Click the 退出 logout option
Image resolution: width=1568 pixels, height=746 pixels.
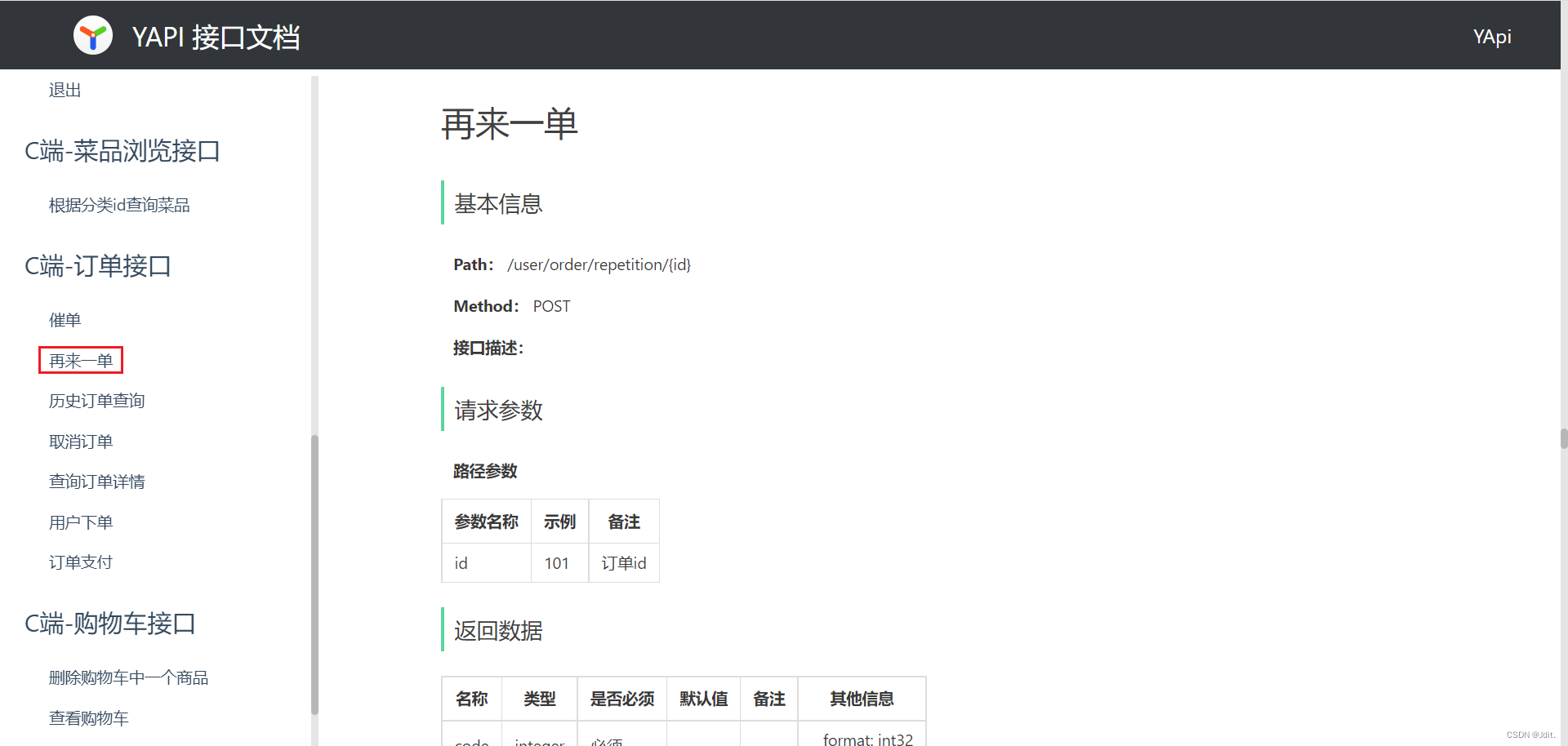[x=65, y=89]
